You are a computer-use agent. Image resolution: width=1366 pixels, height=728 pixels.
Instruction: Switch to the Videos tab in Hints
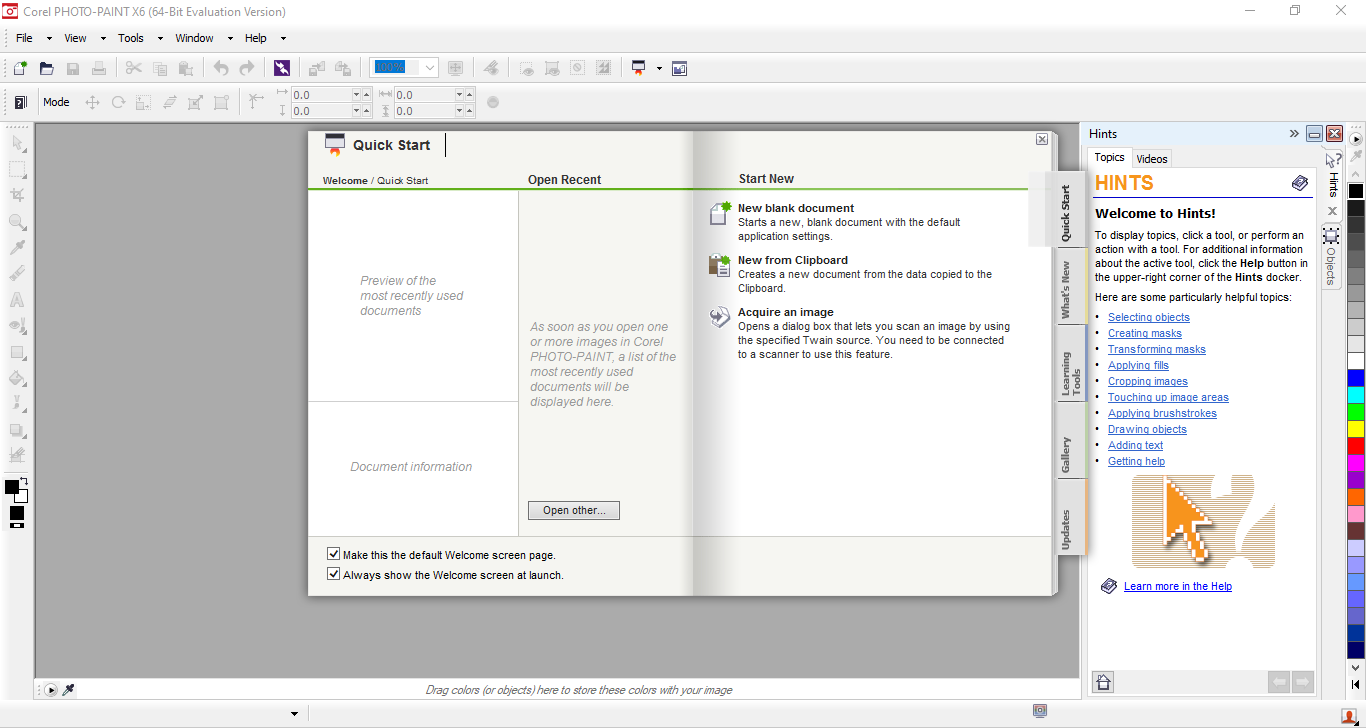click(1152, 159)
